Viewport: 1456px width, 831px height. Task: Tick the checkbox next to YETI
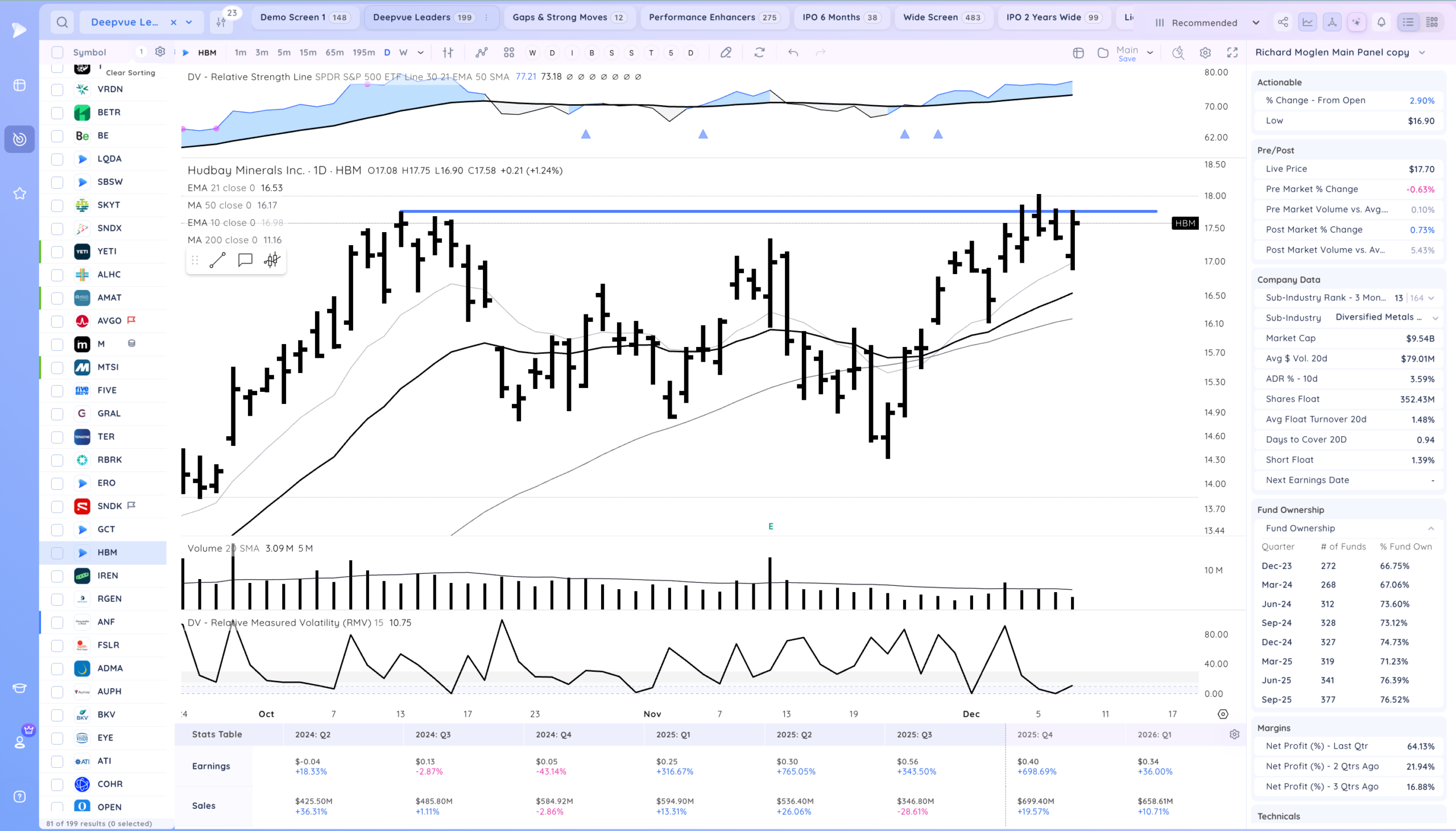57,252
